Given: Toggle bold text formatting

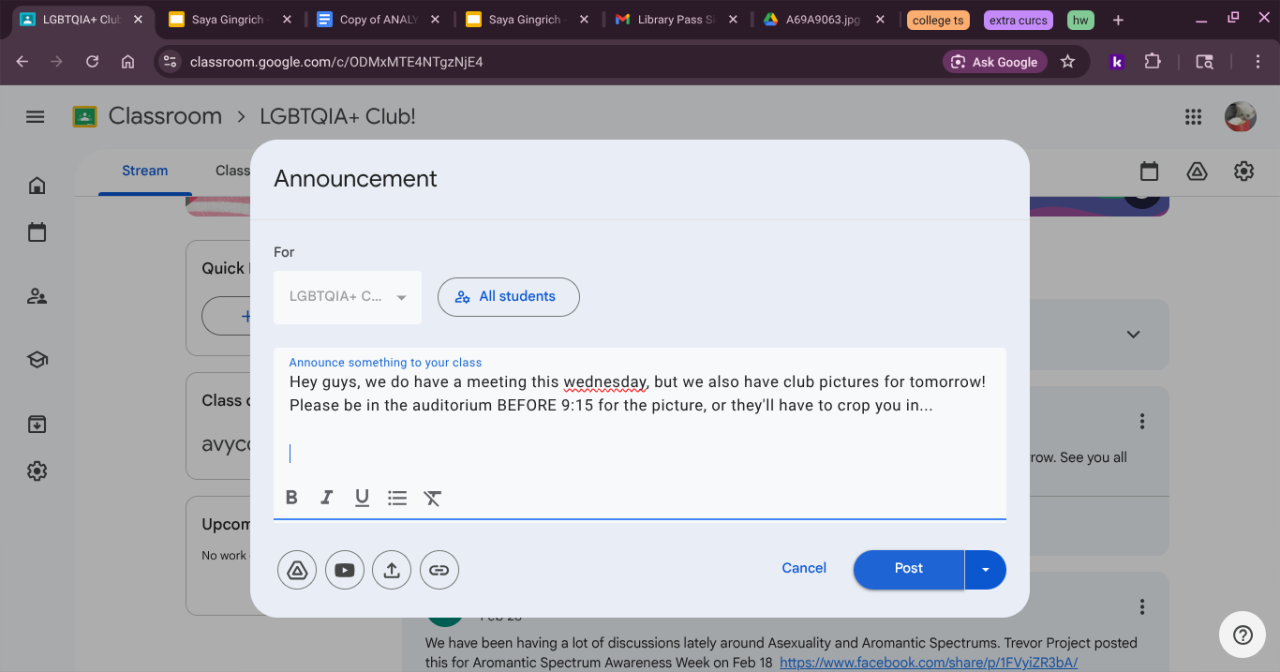Looking at the screenshot, I should pos(292,498).
